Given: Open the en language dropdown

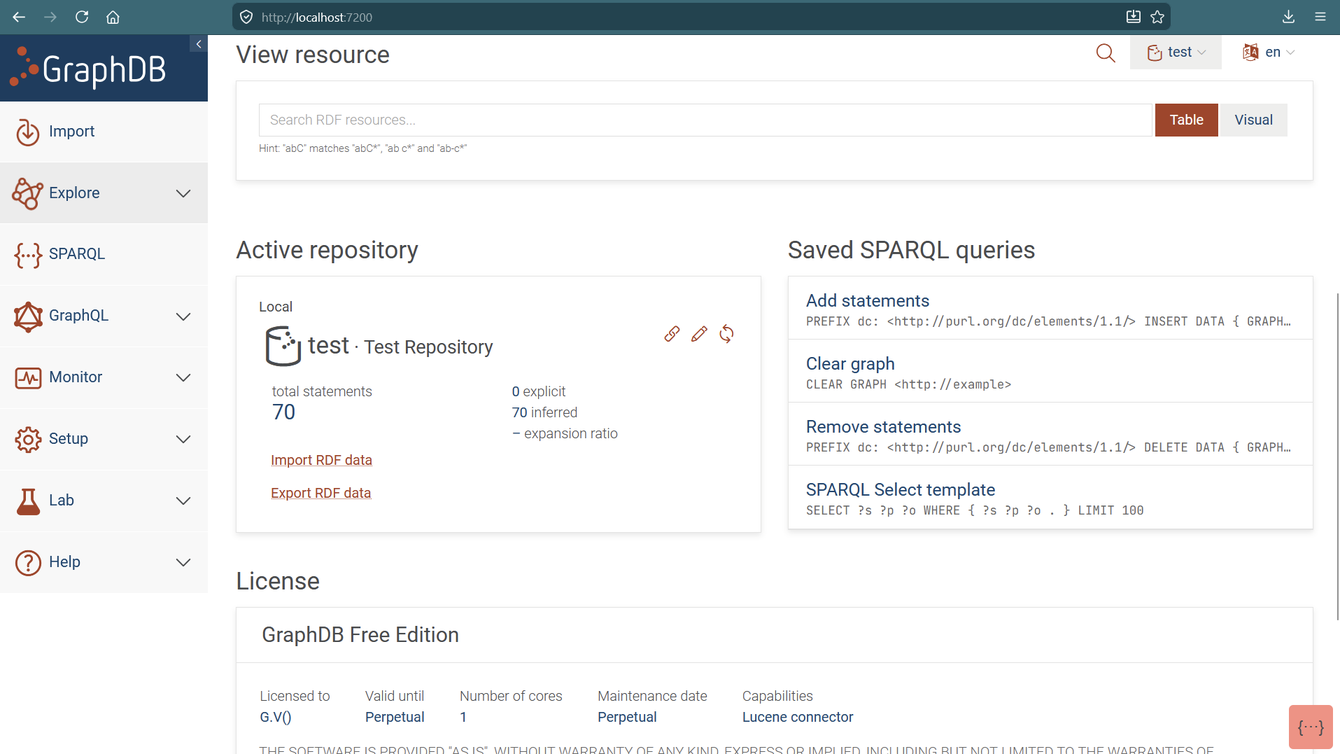Looking at the screenshot, I should point(1268,52).
